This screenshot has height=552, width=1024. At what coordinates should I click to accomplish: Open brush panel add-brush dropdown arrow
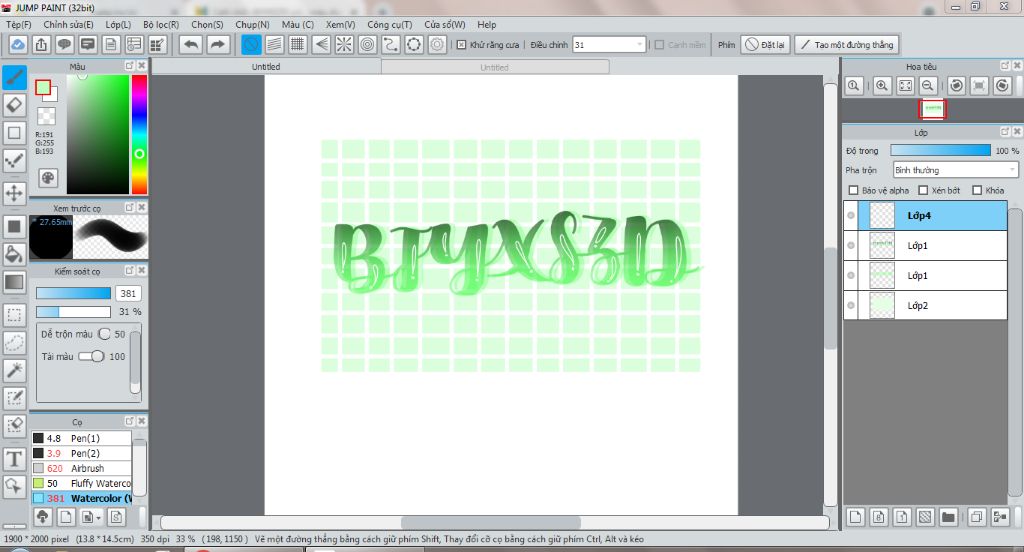[98, 517]
